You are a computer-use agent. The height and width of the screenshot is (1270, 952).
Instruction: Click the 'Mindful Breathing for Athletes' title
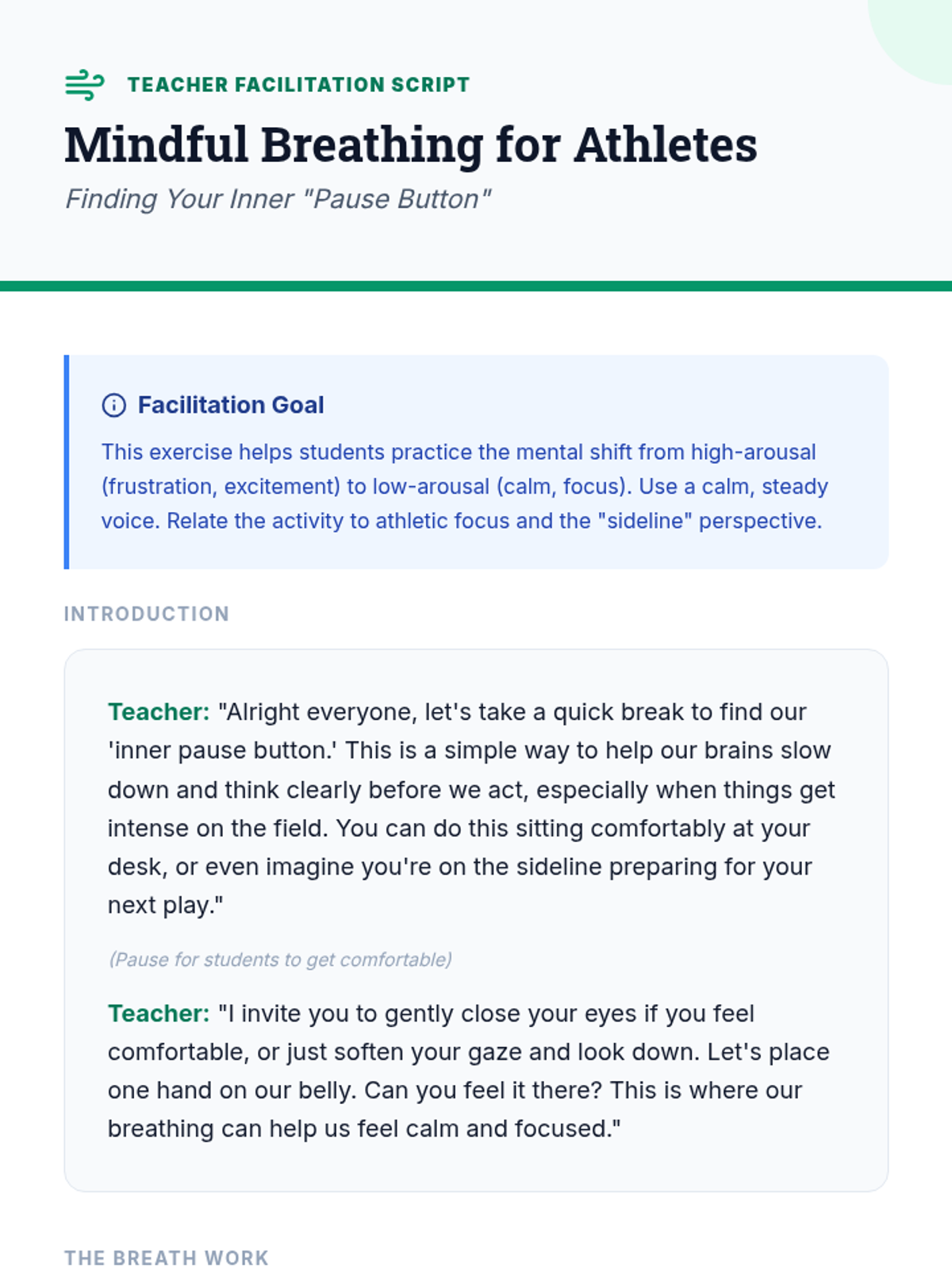point(410,145)
